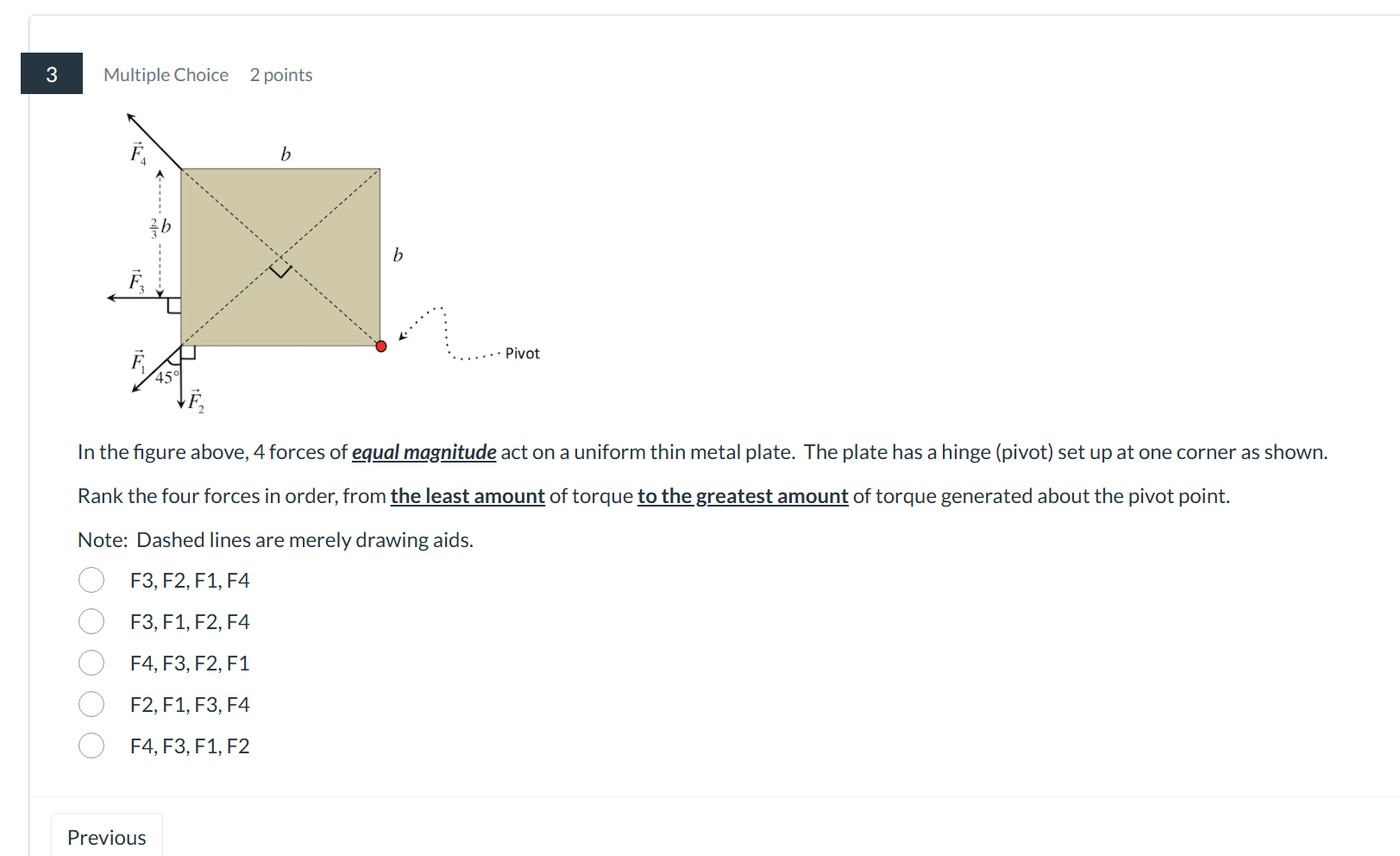Select the last option F4, F3, F1, F2
This screenshot has width=1400, height=856.
[x=91, y=746]
